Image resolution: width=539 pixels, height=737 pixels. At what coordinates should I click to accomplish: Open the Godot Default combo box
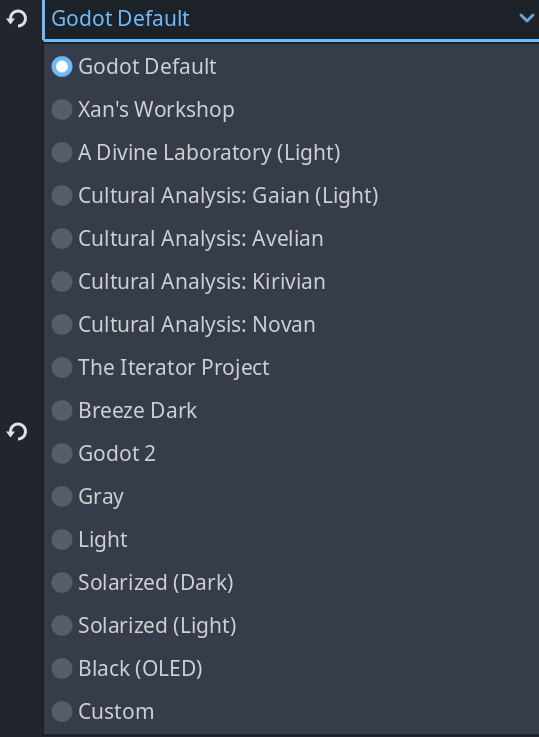coord(291,19)
